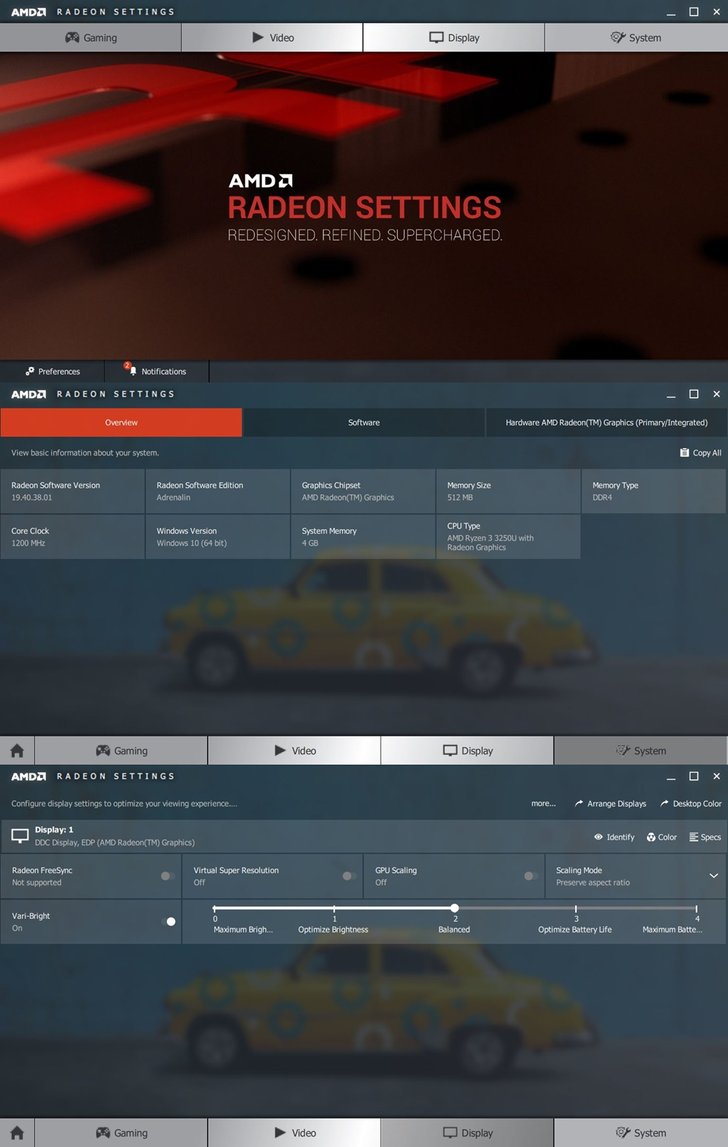Set Vari-Bright slider to 1 Optimize Brightness
Image resolution: width=728 pixels, height=1147 pixels.
(x=334, y=909)
